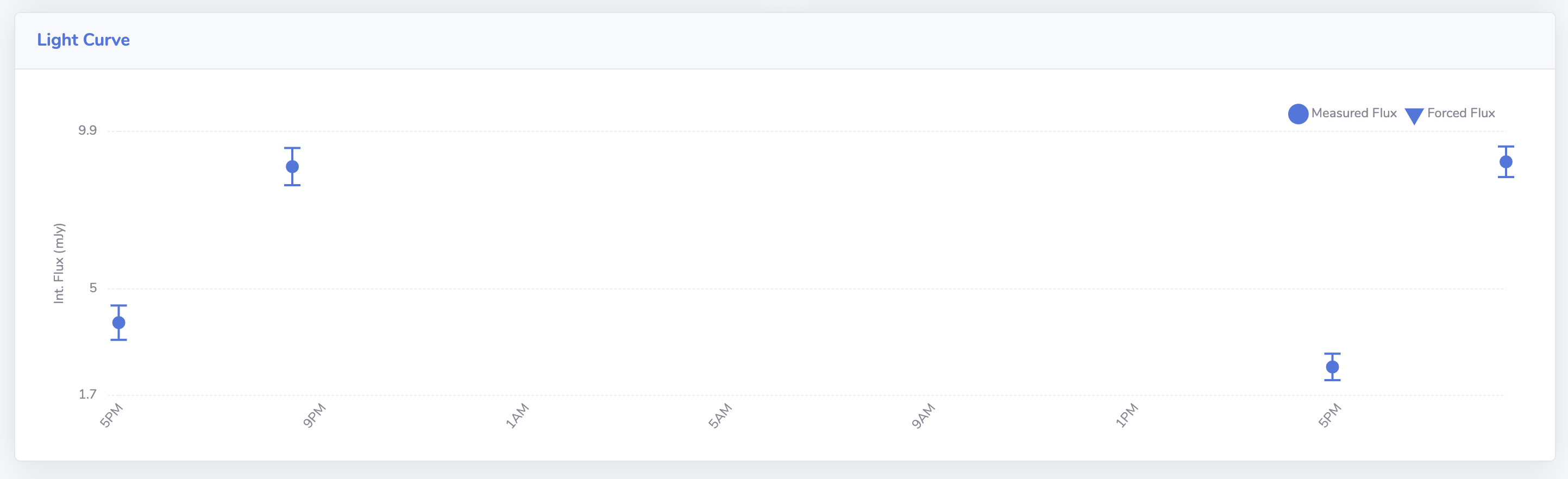Image resolution: width=1568 pixels, height=479 pixels.
Task: Click the Light Curve panel title
Action: pos(83,40)
